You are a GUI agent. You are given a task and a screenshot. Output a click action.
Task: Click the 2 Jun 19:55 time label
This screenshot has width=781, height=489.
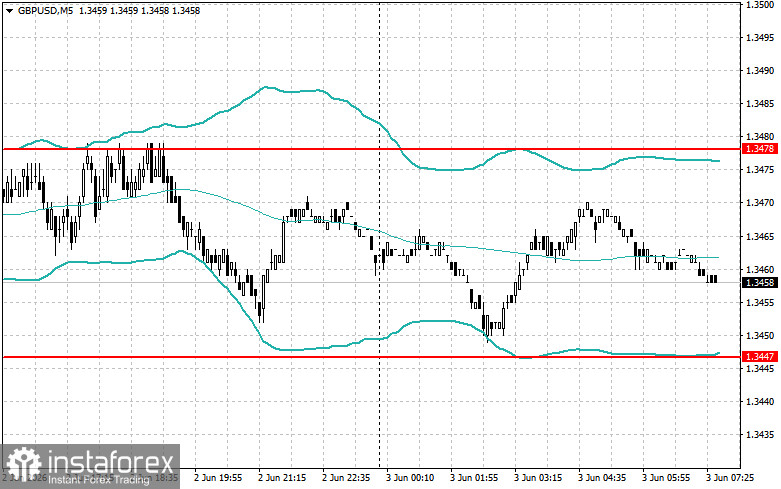(x=218, y=478)
